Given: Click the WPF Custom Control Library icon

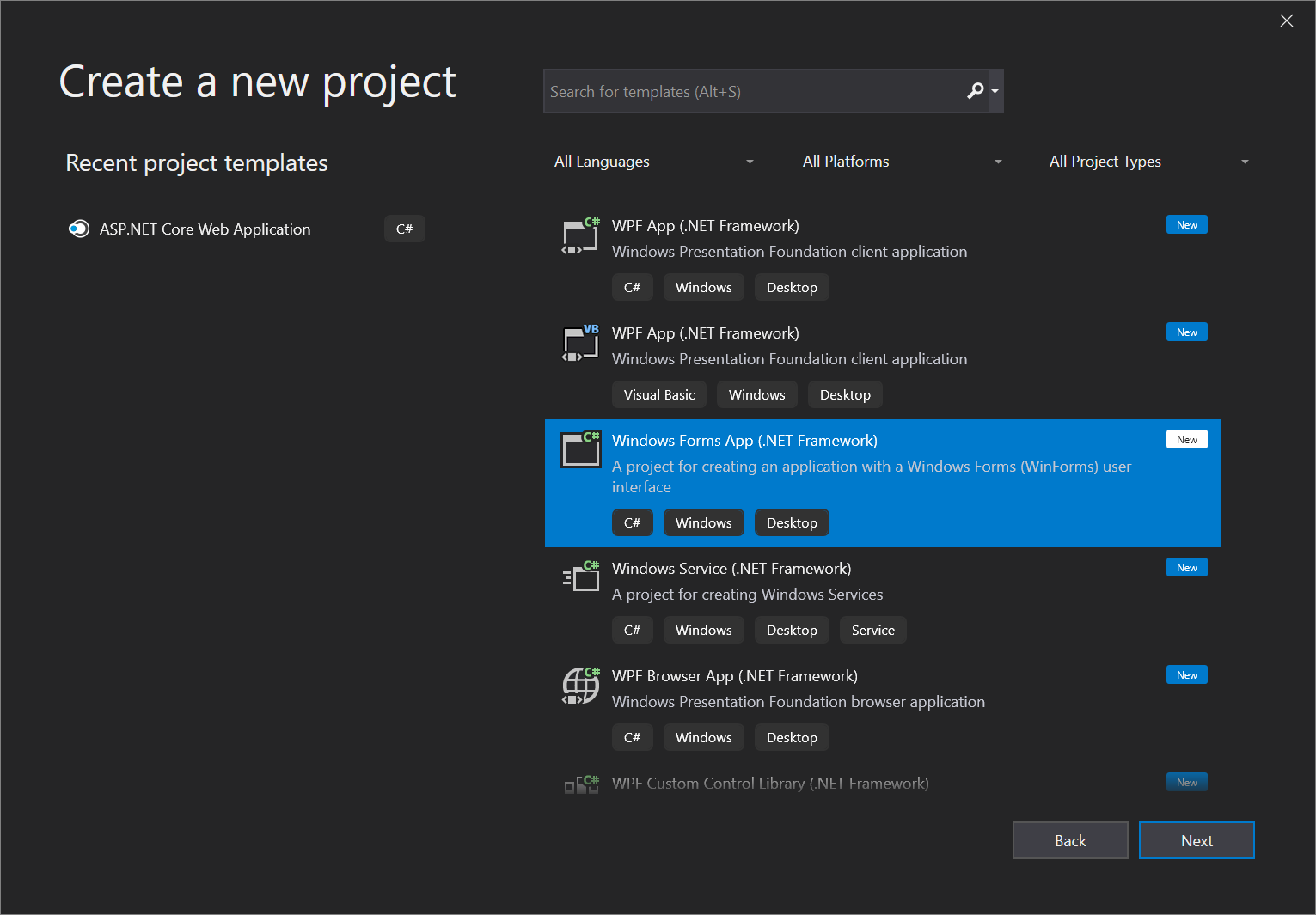Looking at the screenshot, I should 580,783.
